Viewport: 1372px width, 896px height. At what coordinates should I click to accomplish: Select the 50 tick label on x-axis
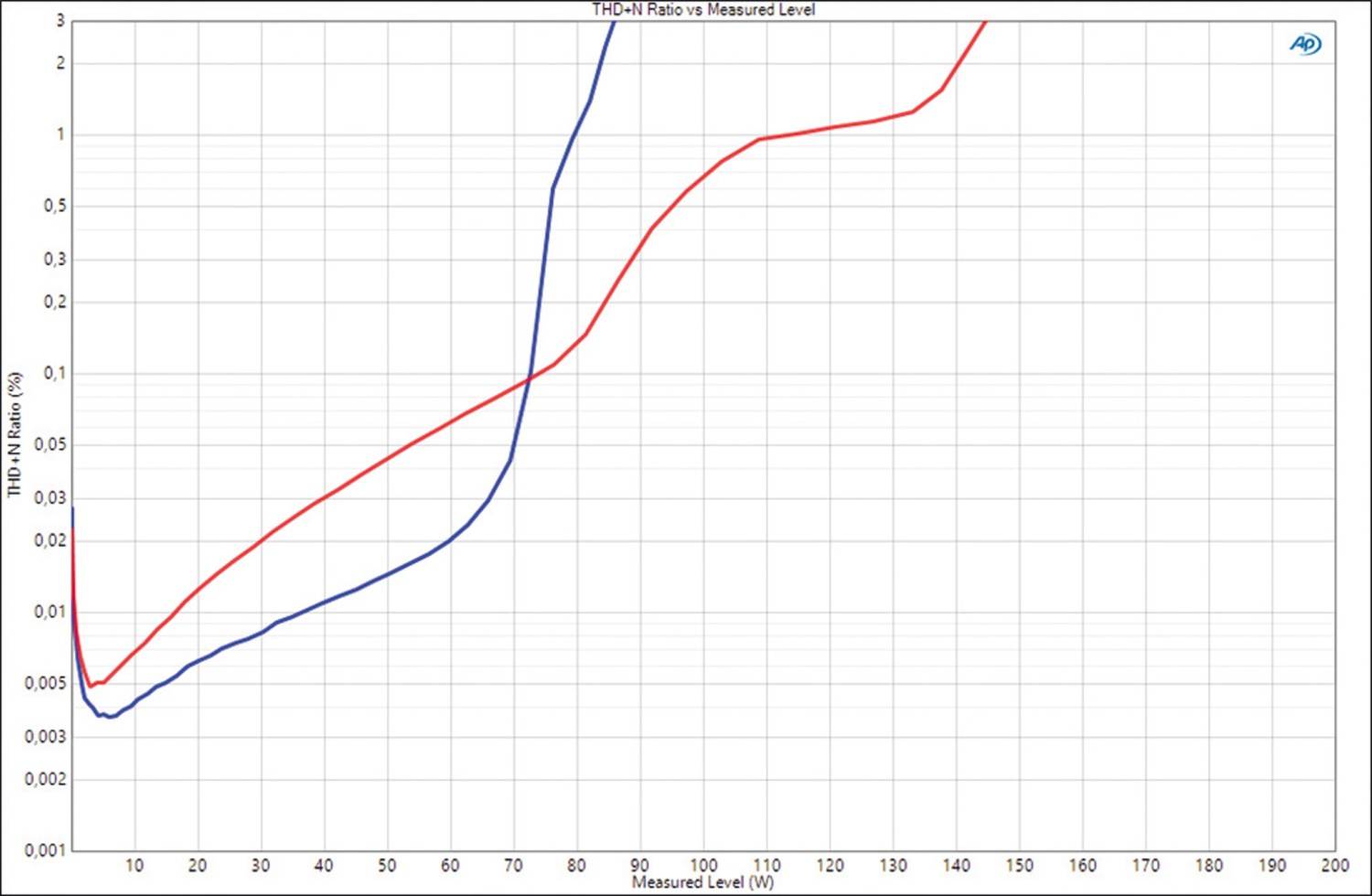coord(387,865)
